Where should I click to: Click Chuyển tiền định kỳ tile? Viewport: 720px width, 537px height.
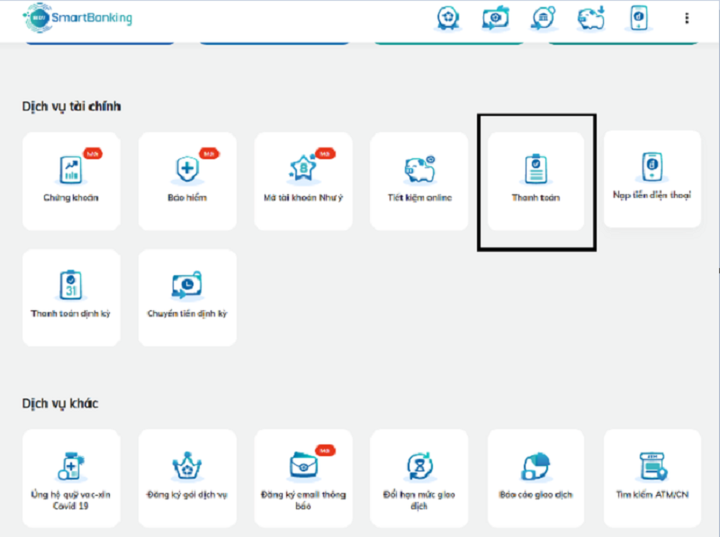point(187,297)
